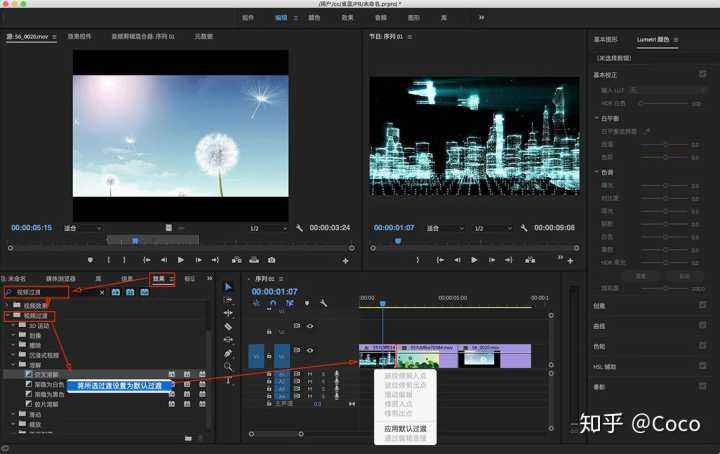Toggle the 基本校正 checkbox
Screen dimensions: 720x454
click(x=702, y=74)
